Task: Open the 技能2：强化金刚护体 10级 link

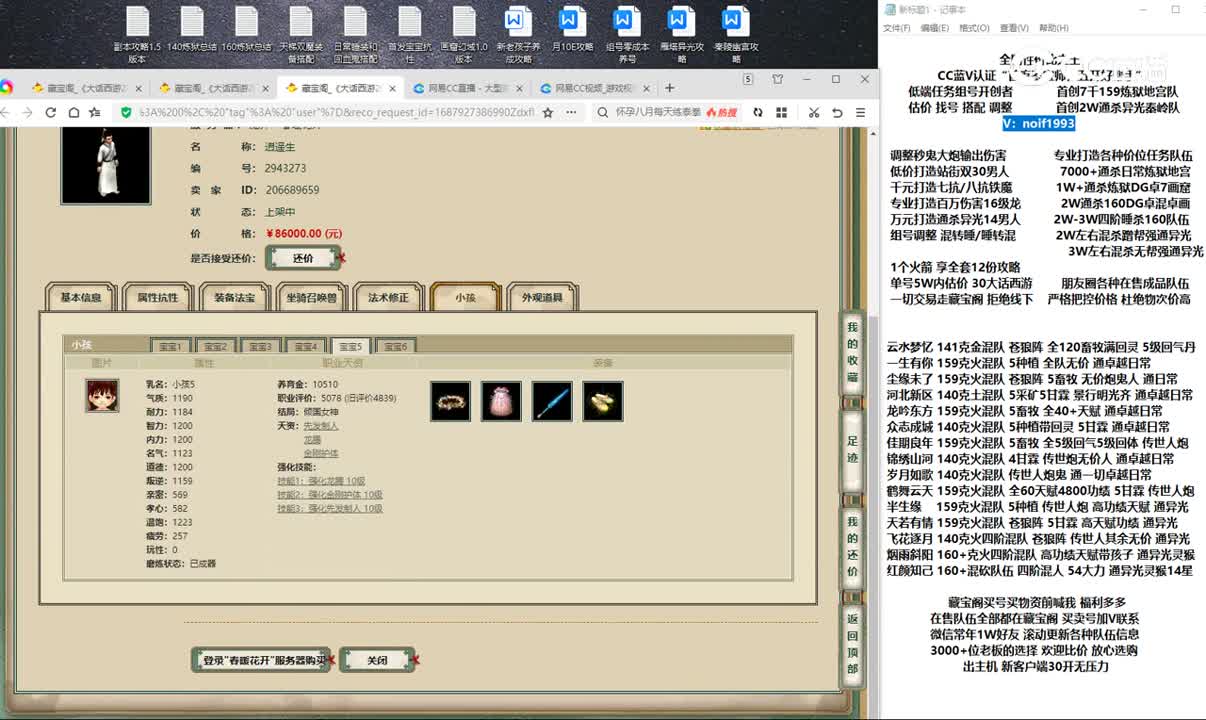Action: (330, 495)
